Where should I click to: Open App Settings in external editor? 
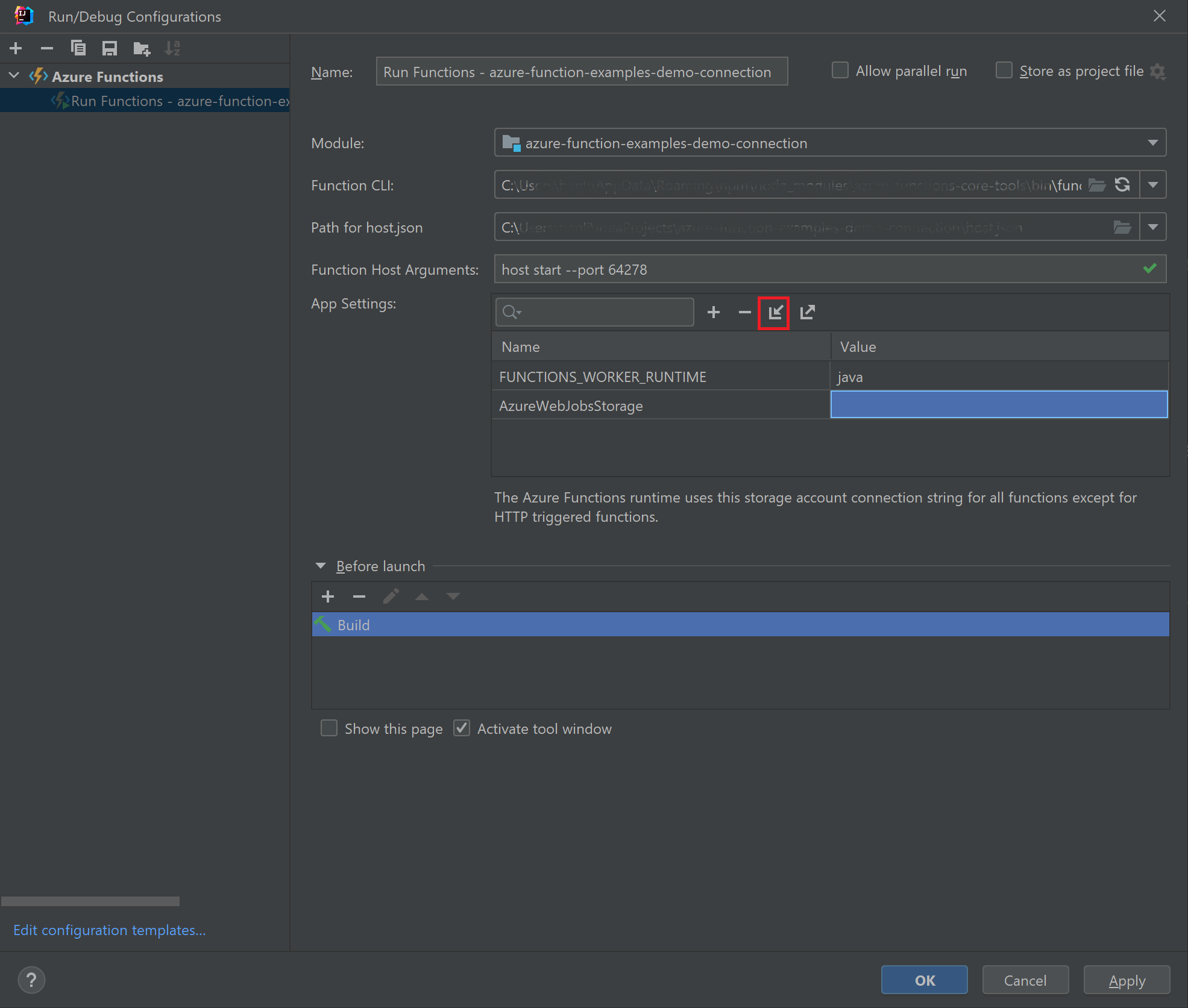808,313
